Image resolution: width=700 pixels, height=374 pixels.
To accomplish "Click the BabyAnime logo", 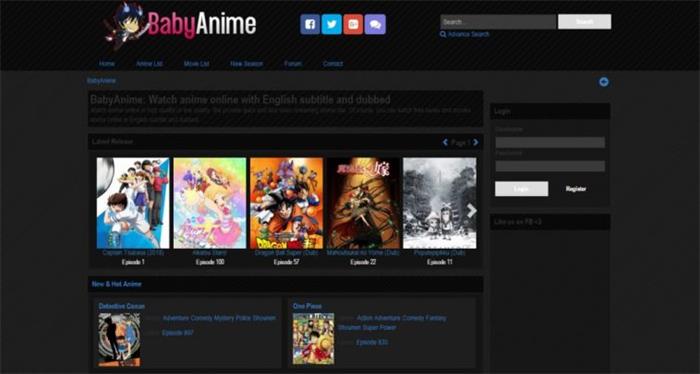I will 180,25.
